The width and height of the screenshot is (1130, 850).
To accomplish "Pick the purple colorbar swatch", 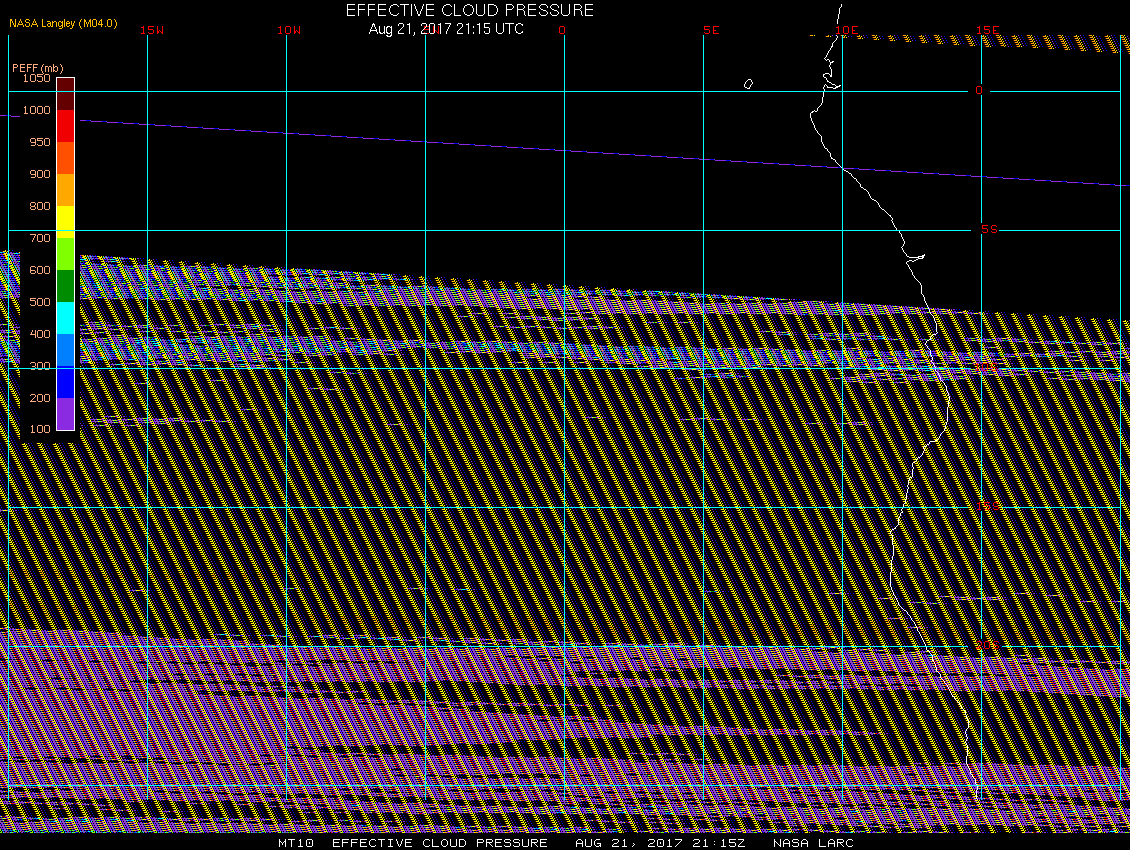I will 66,414.
